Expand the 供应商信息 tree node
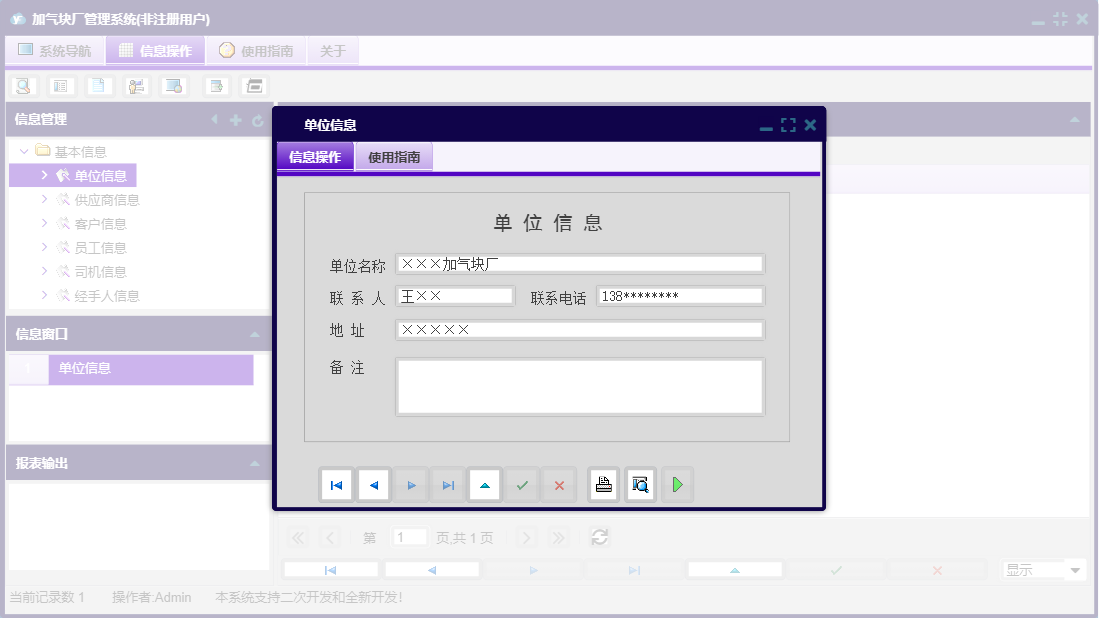This screenshot has height=618, width=1099. point(44,199)
